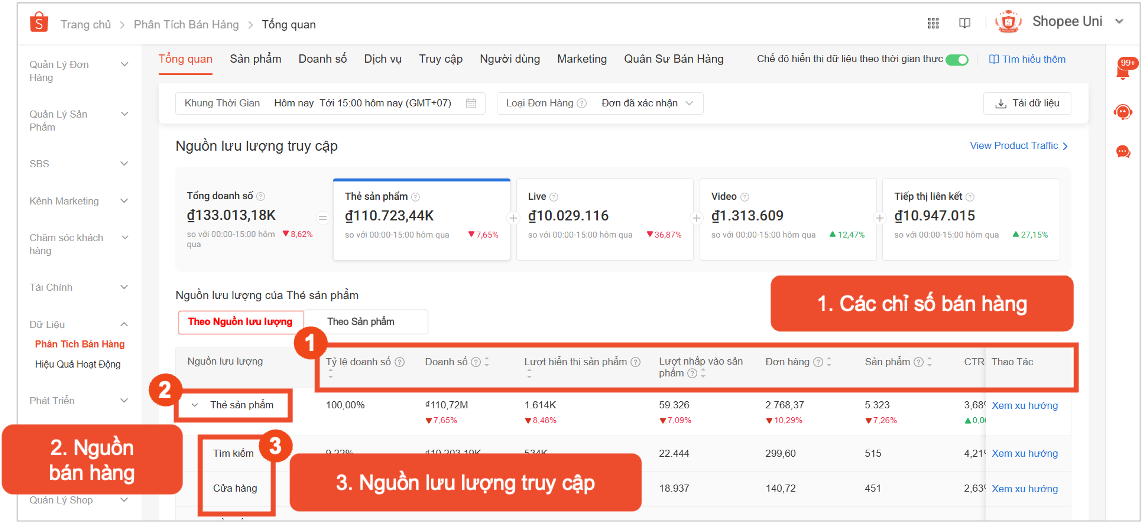The image size is (1145, 522).
Task: Click help icon beside Sản phẩm column
Action: [x=919, y=361]
